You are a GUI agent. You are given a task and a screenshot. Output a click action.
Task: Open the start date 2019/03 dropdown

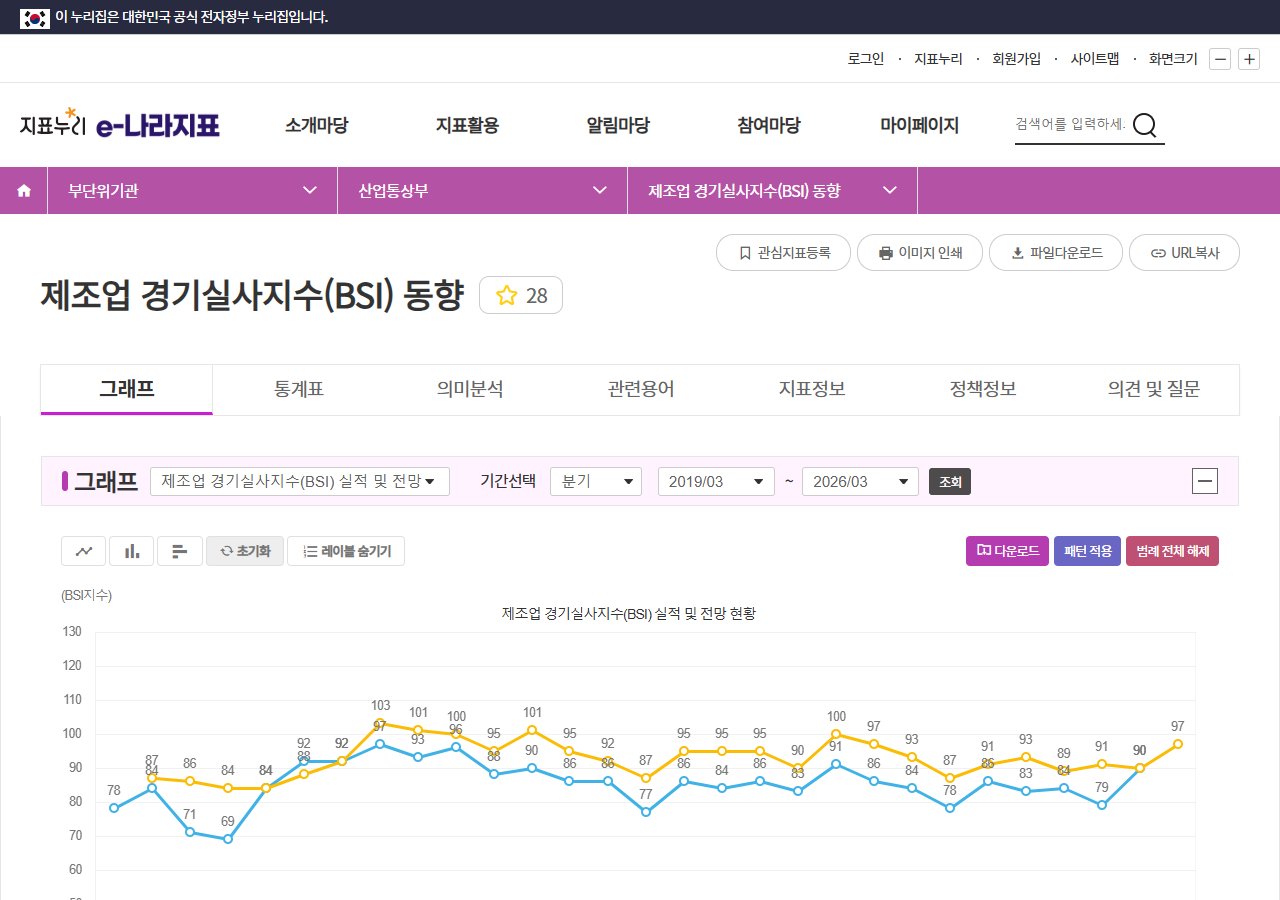click(716, 482)
